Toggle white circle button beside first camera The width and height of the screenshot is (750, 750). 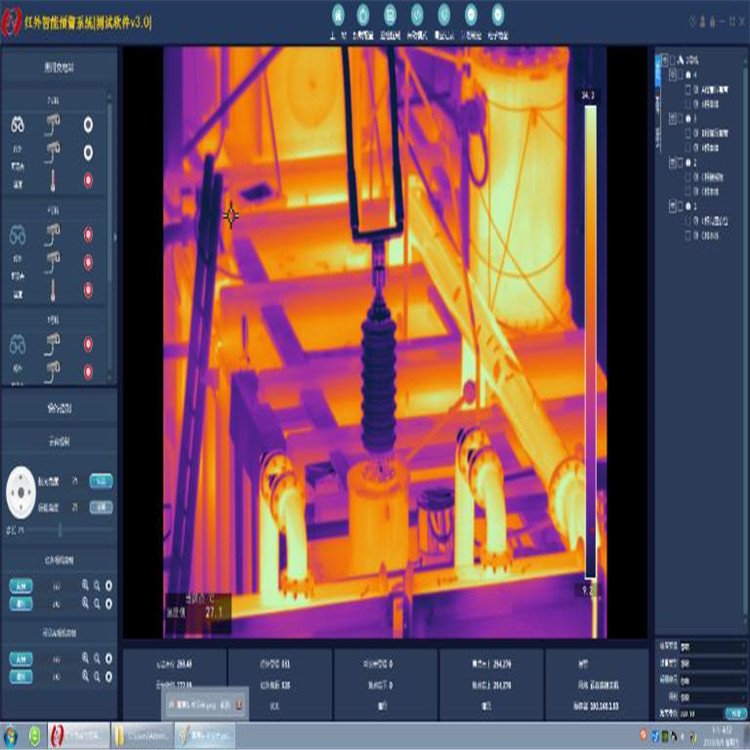coord(88,124)
